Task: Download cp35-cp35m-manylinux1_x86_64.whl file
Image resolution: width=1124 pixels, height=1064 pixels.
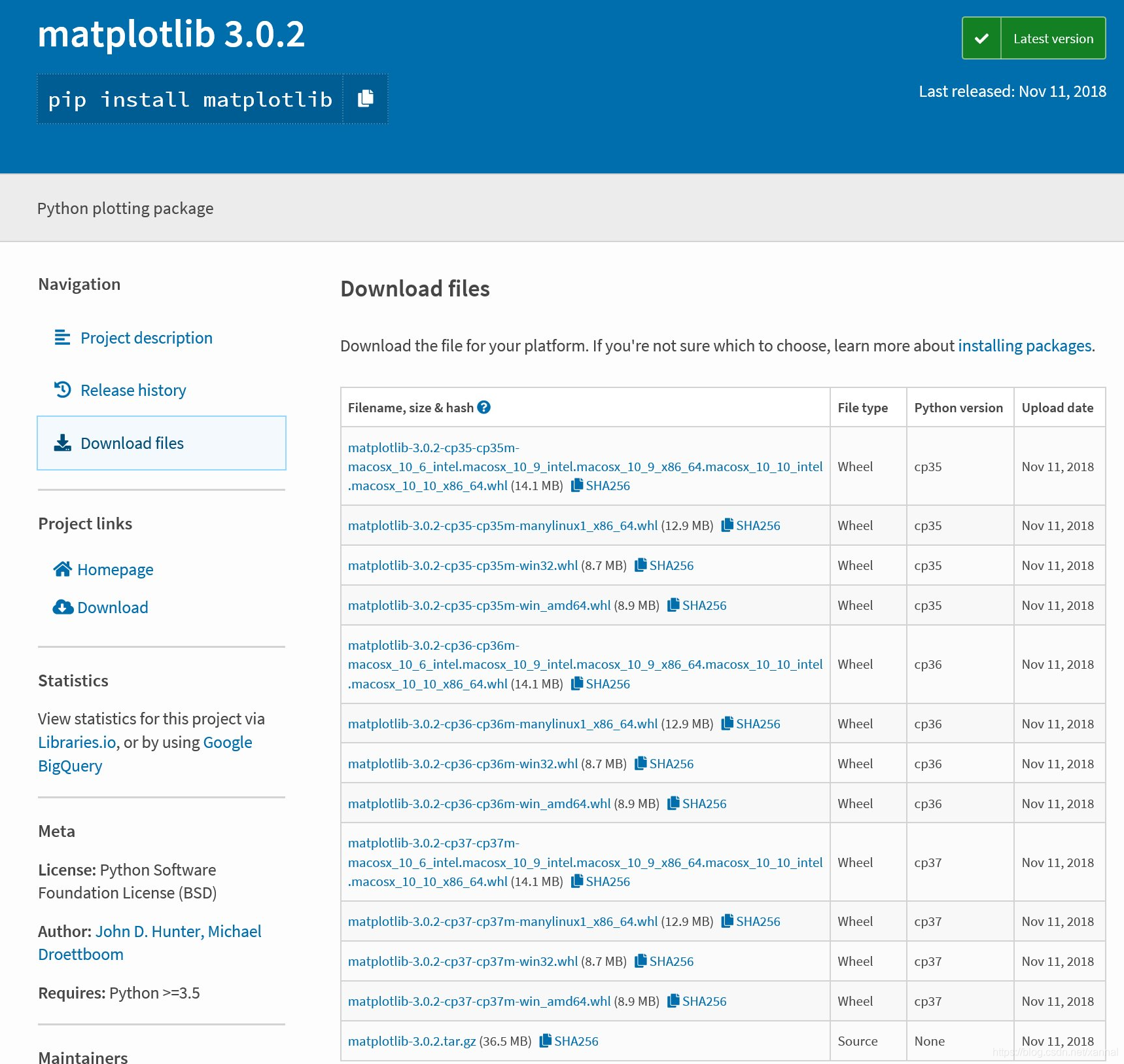Action: click(502, 525)
